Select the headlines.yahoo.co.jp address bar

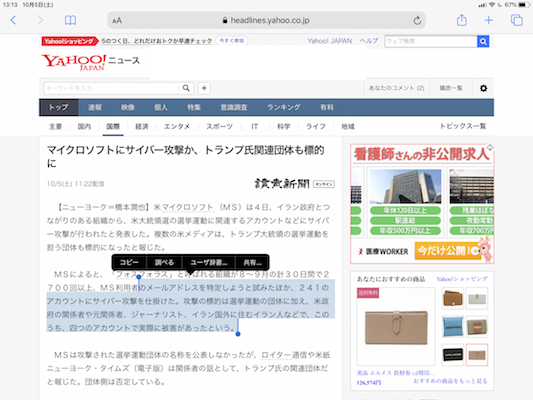click(x=266, y=20)
